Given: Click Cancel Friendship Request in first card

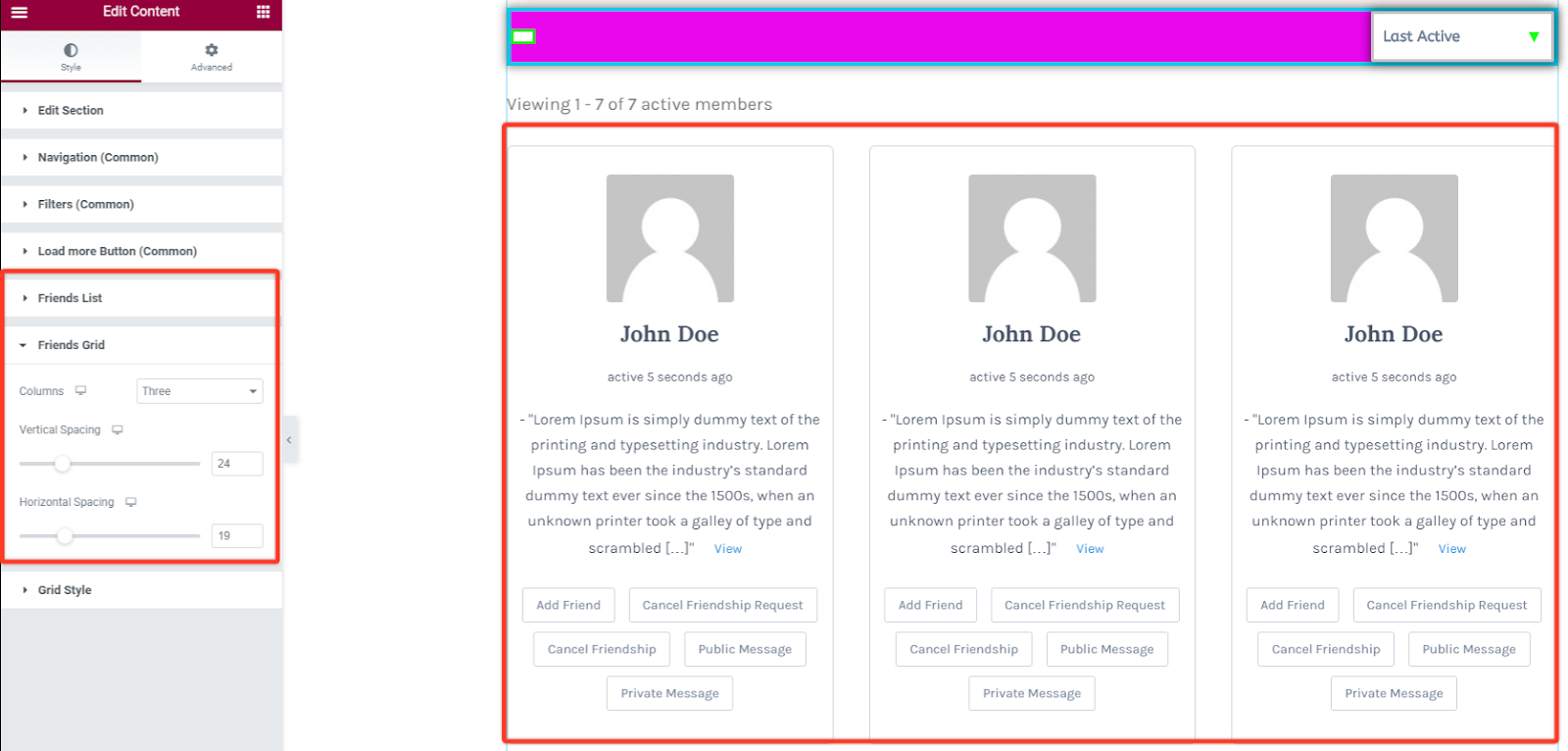Looking at the screenshot, I should [x=722, y=605].
